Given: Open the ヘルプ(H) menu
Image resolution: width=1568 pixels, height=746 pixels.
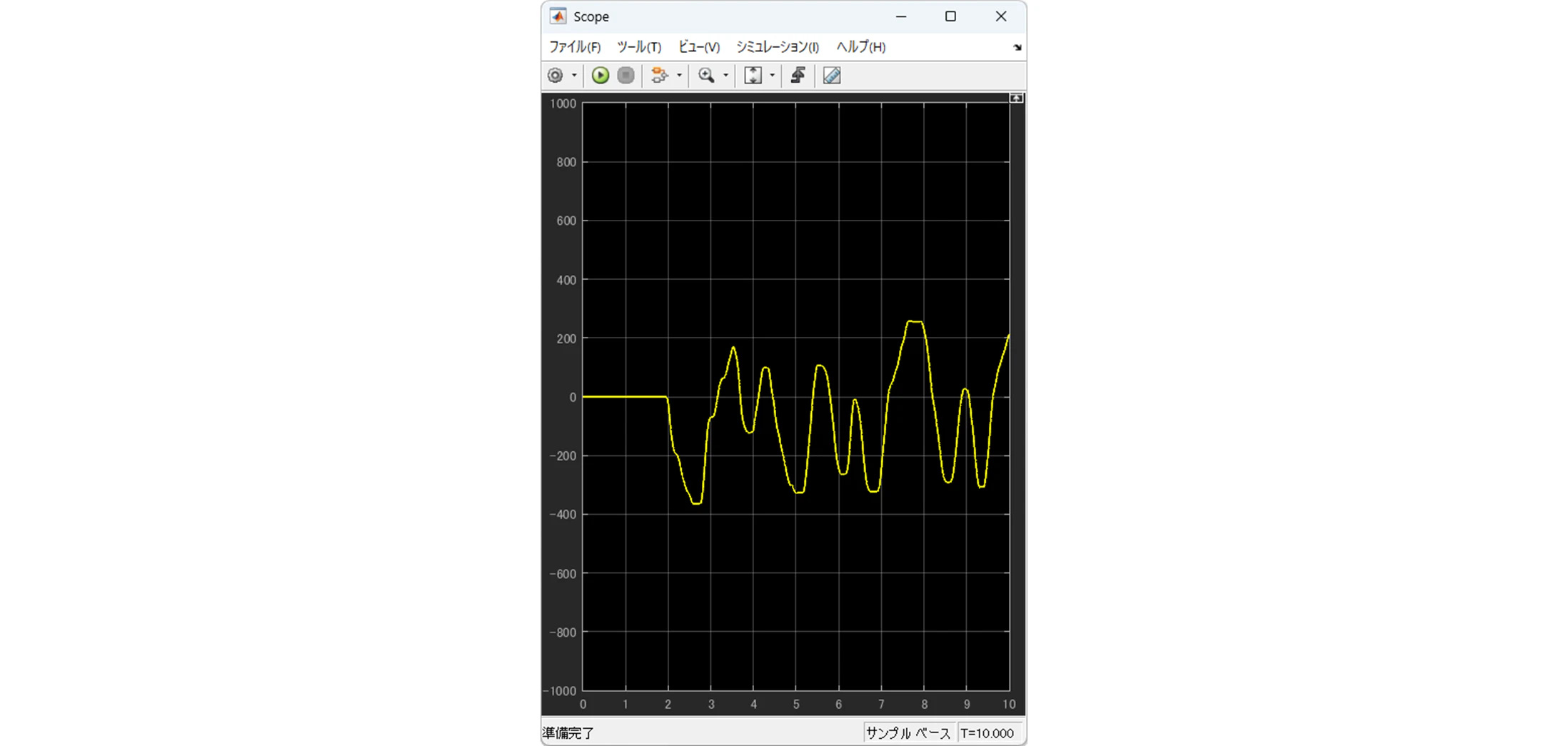Looking at the screenshot, I should [x=860, y=47].
